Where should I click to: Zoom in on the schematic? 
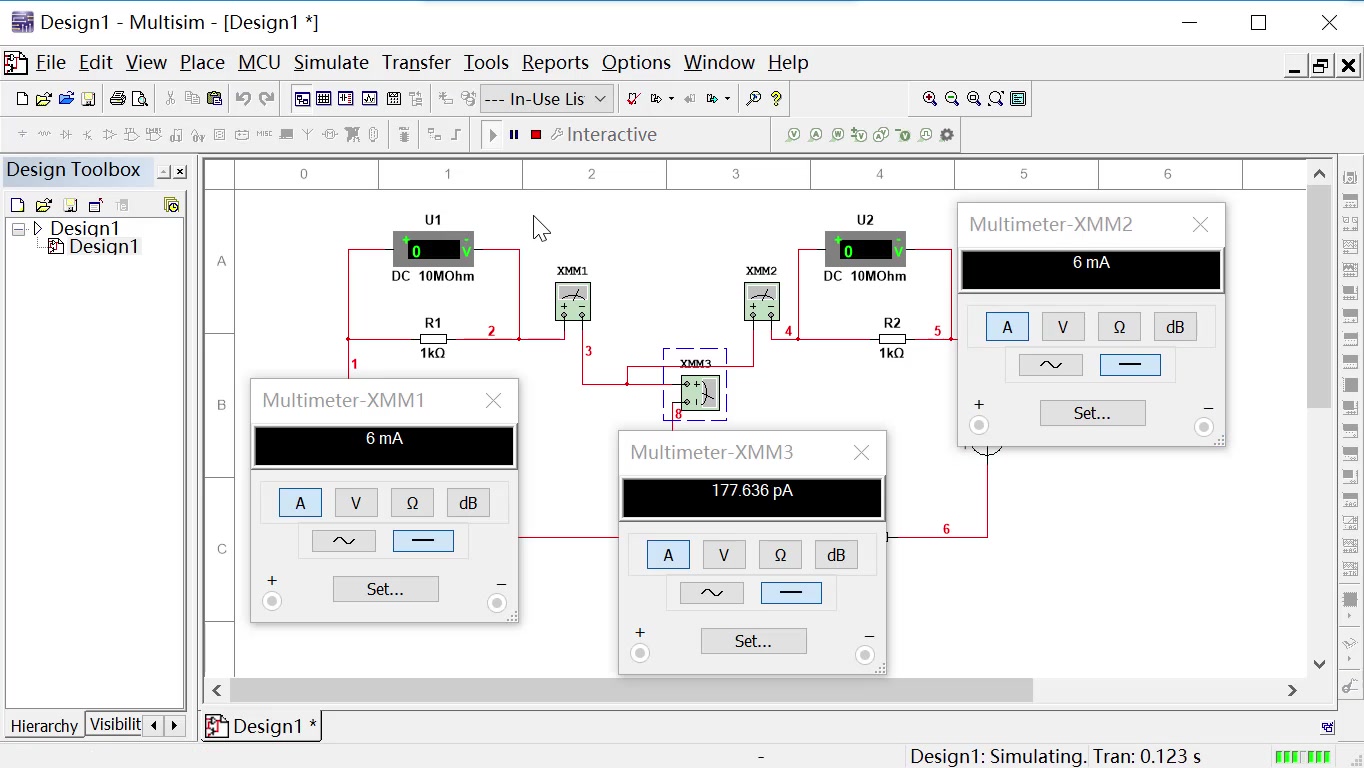coord(930,99)
